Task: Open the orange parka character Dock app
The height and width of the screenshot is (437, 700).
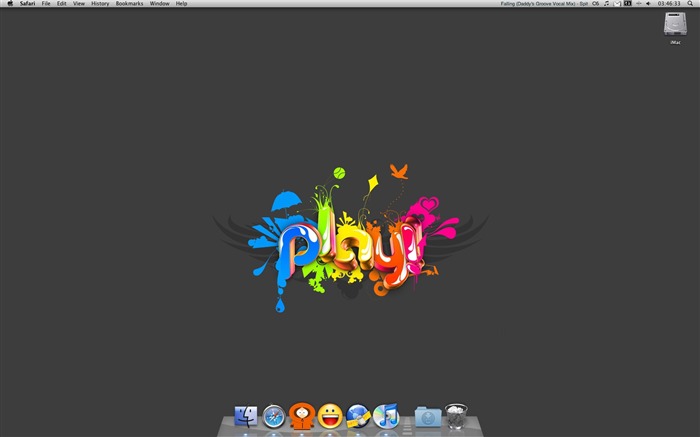Action: 302,416
